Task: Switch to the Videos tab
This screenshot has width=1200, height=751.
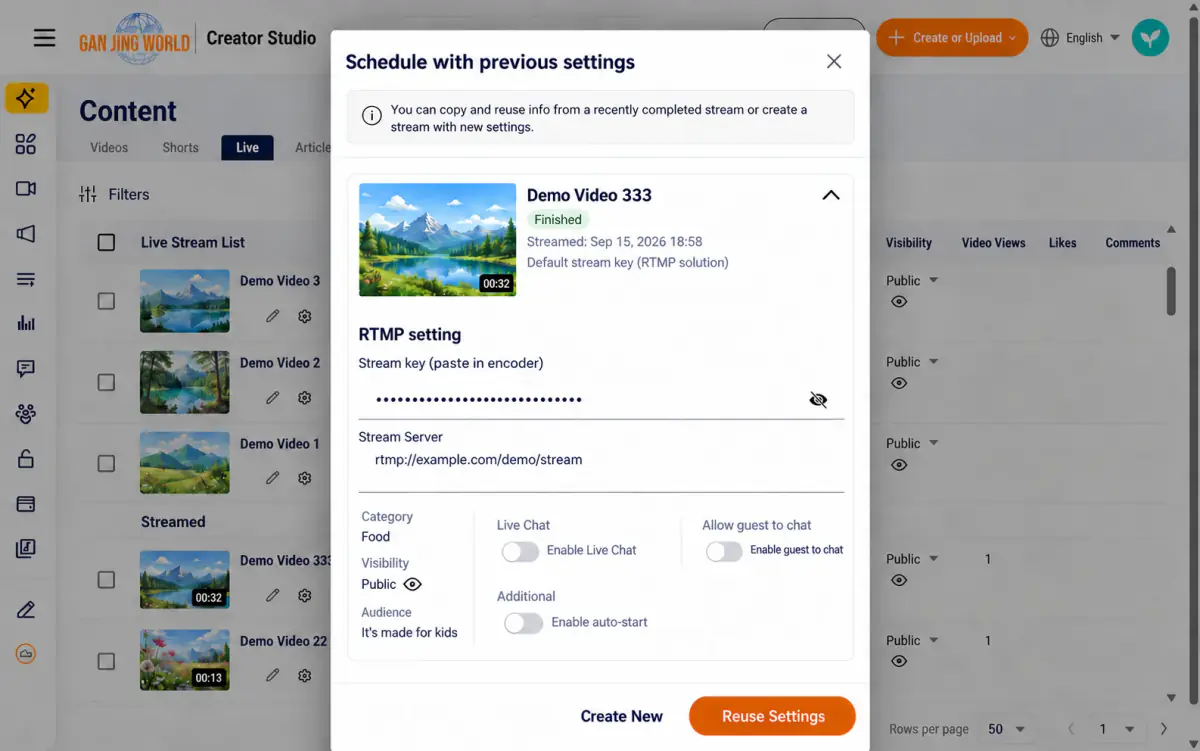Action: coord(109,147)
